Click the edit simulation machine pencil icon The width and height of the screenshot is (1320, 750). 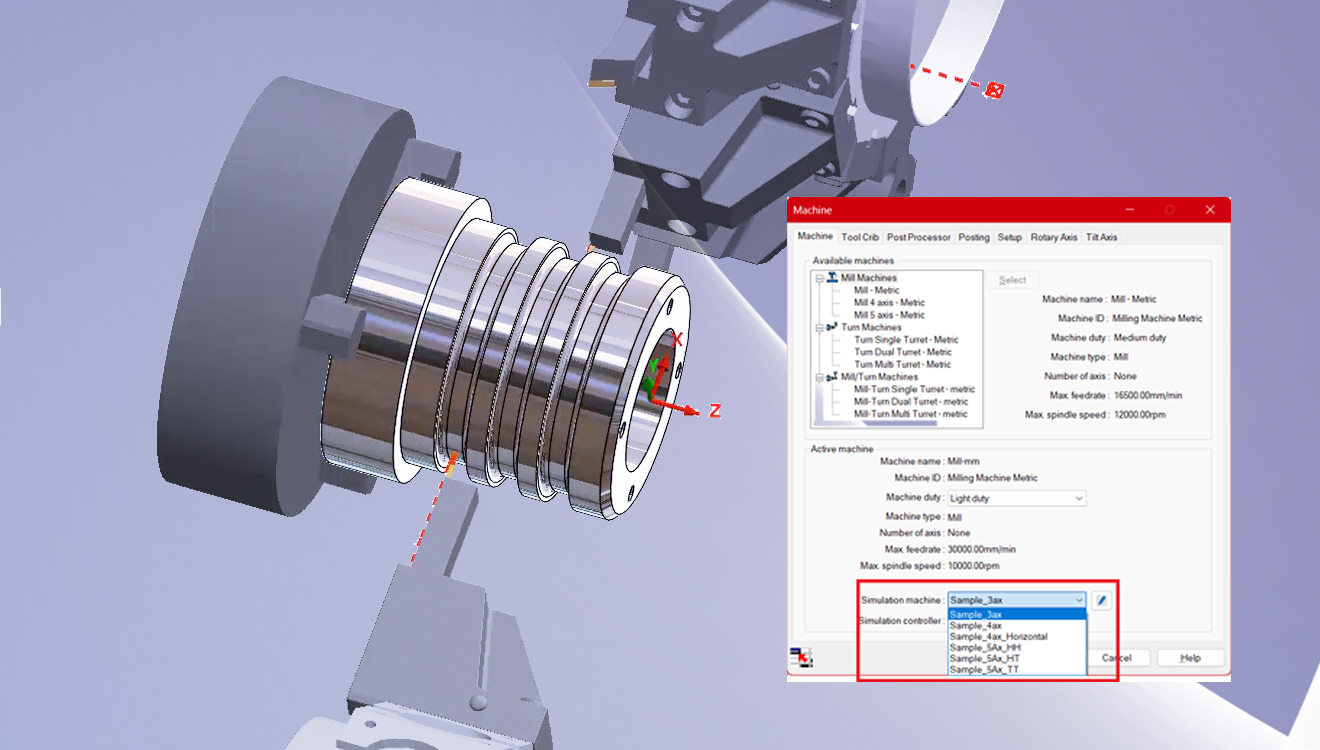pyautogui.click(x=1100, y=600)
